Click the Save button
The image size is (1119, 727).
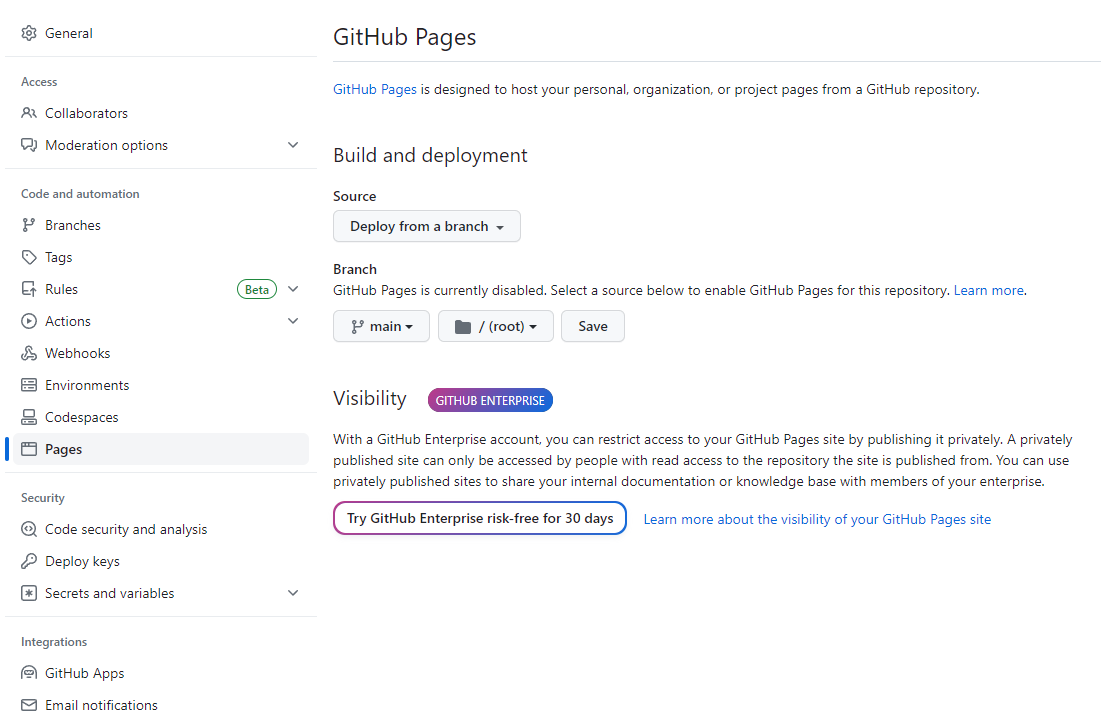pyautogui.click(x=592, y=326)
